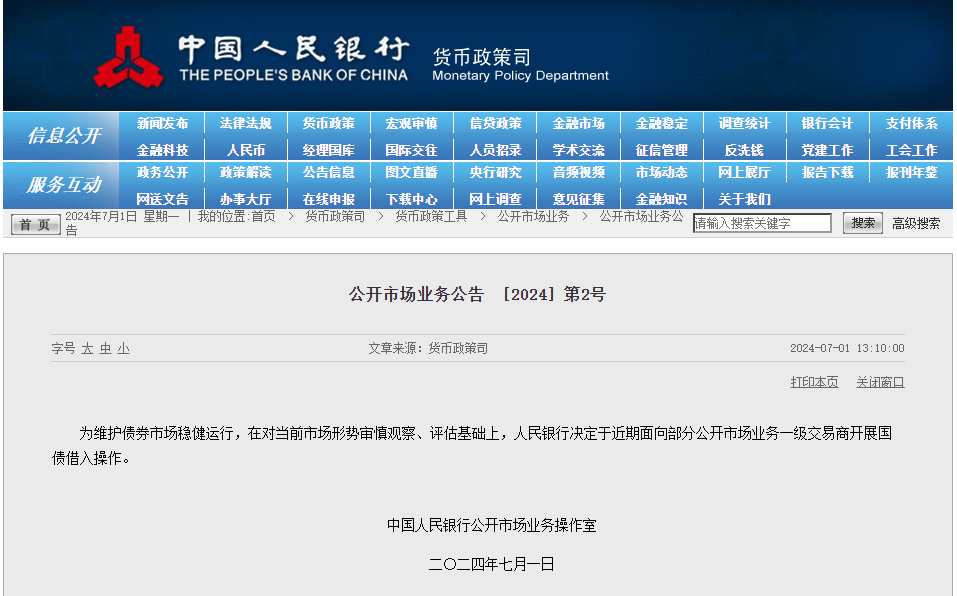
Task: Open 党建工作 menu item
Action: [827, 150]
